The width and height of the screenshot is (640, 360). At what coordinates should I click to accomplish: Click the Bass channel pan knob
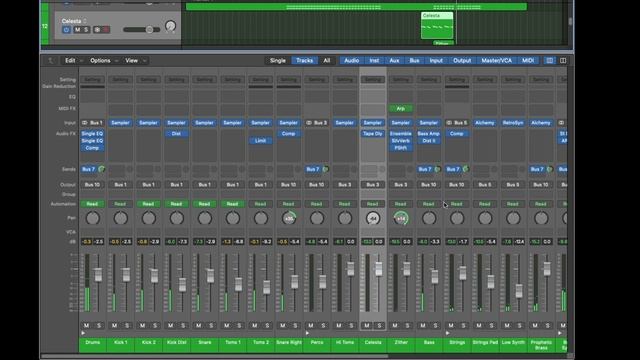click(429, 218)
